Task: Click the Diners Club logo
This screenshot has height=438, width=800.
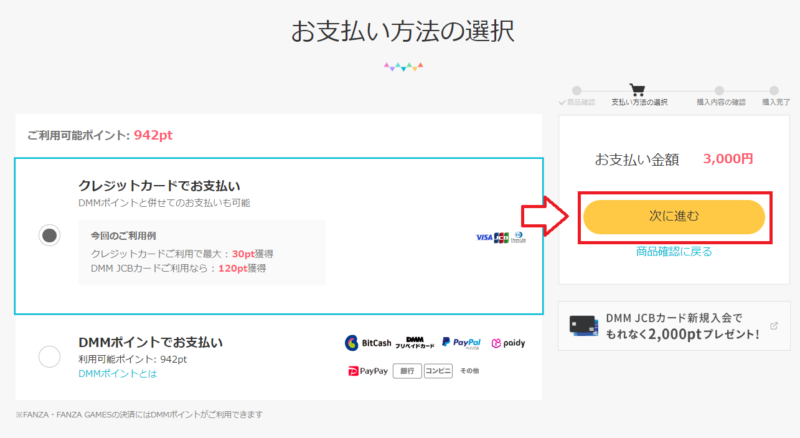Action: pos(518,237)
